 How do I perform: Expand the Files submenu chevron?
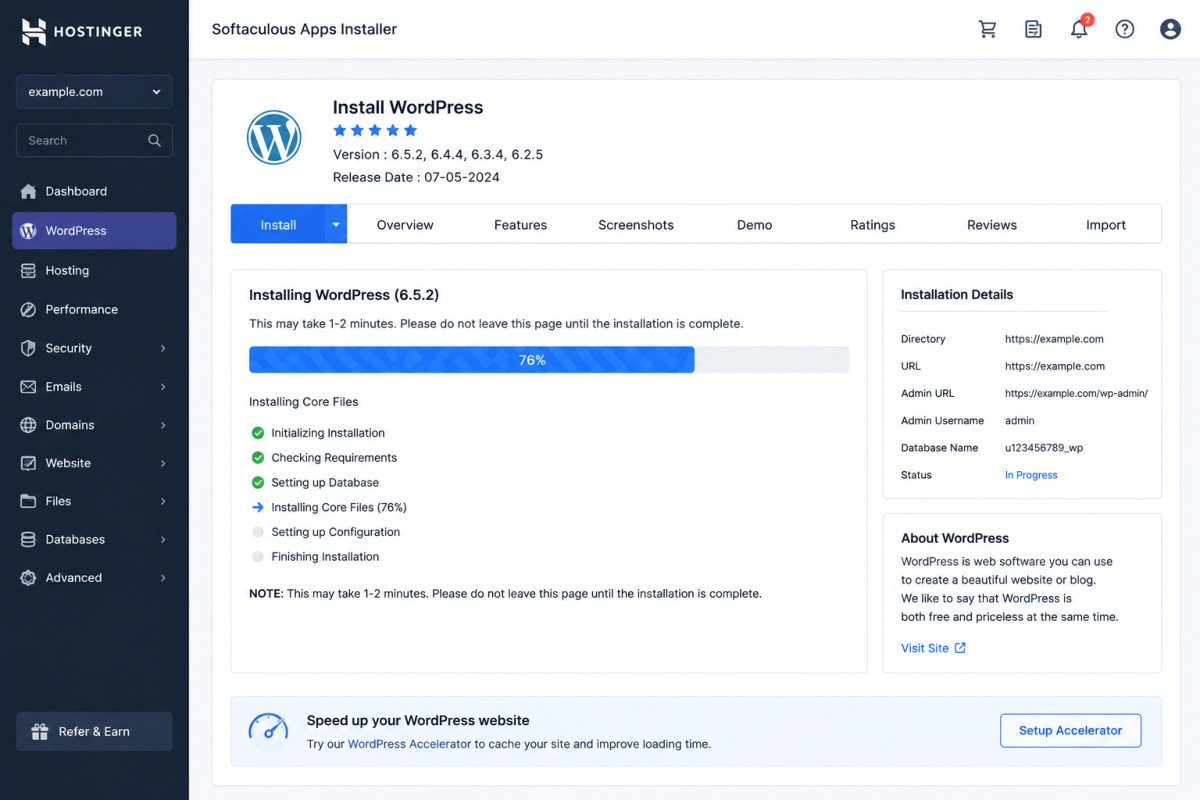163,501
